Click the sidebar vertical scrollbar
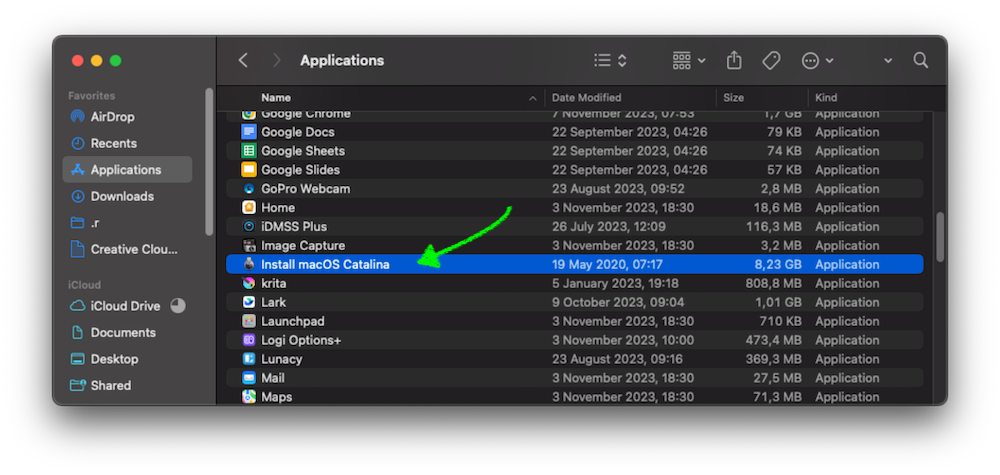This screenshot has width=1000, height=475. (x=209, y=162)
